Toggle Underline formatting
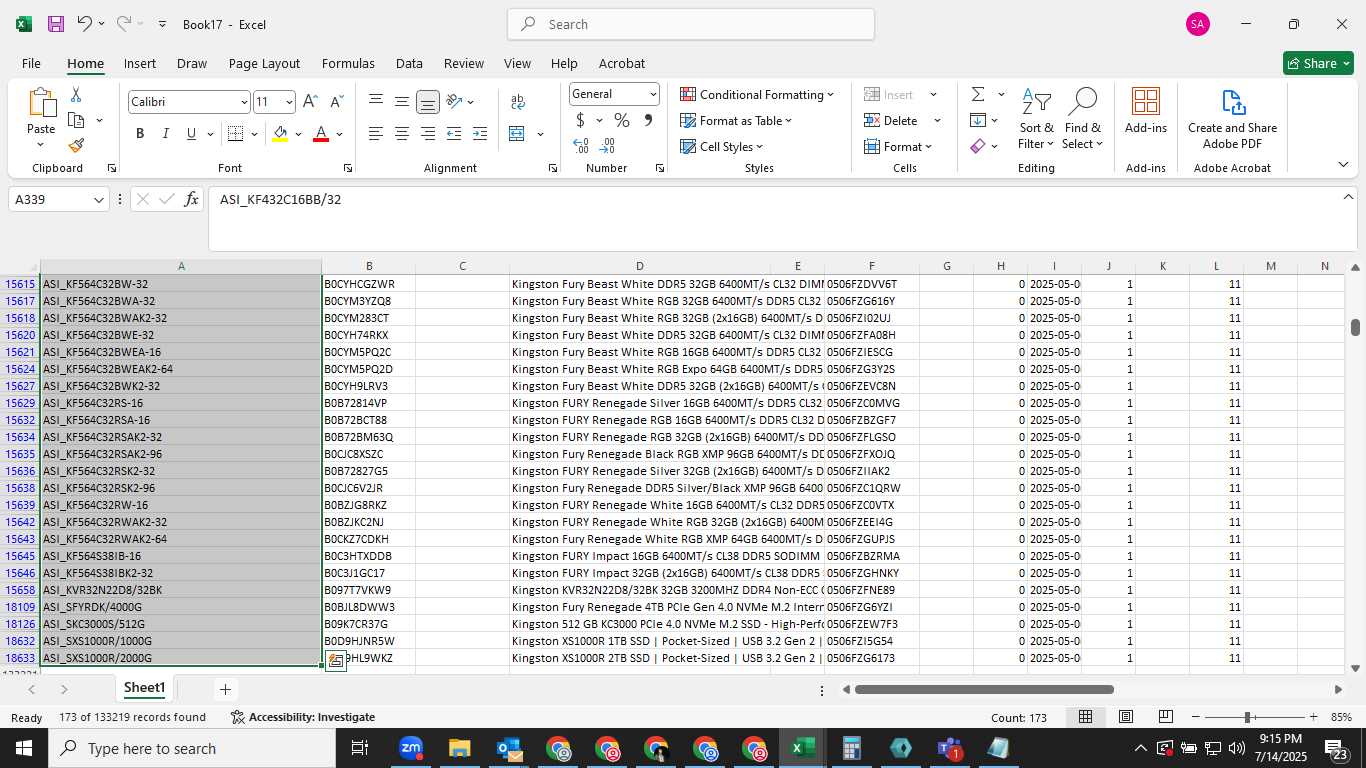 (191, 134)
